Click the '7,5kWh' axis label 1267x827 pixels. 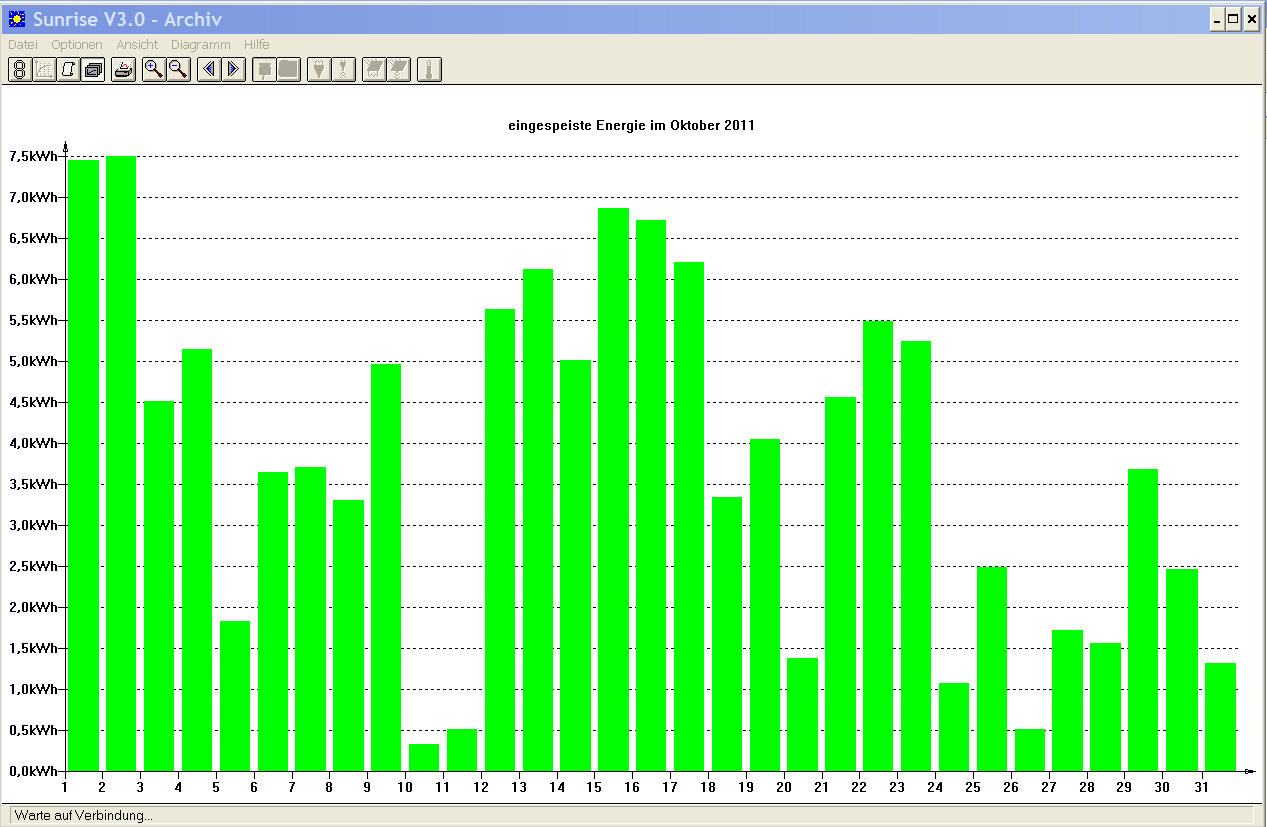[34, 156]
